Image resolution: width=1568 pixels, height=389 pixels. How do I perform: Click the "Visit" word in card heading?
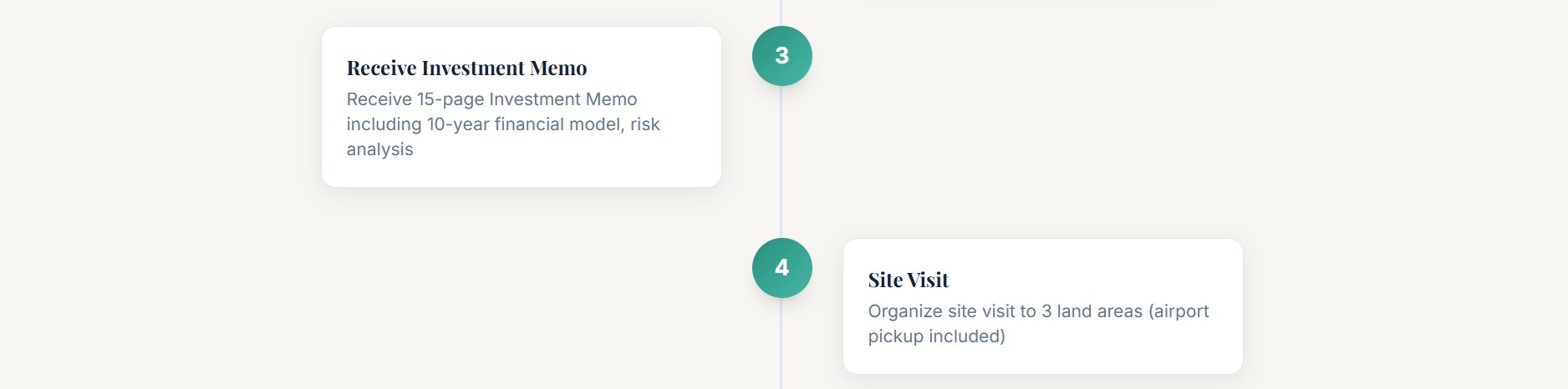(928, 280)
